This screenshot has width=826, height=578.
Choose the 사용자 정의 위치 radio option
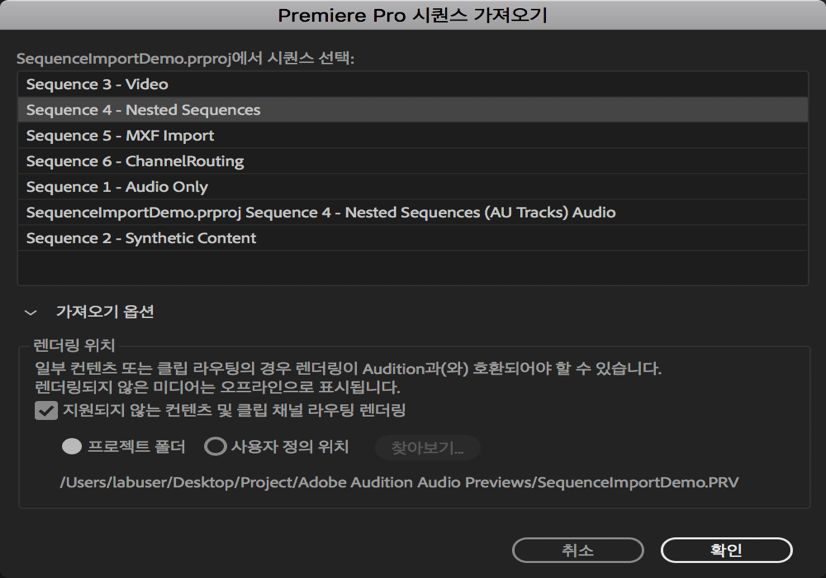215,447
